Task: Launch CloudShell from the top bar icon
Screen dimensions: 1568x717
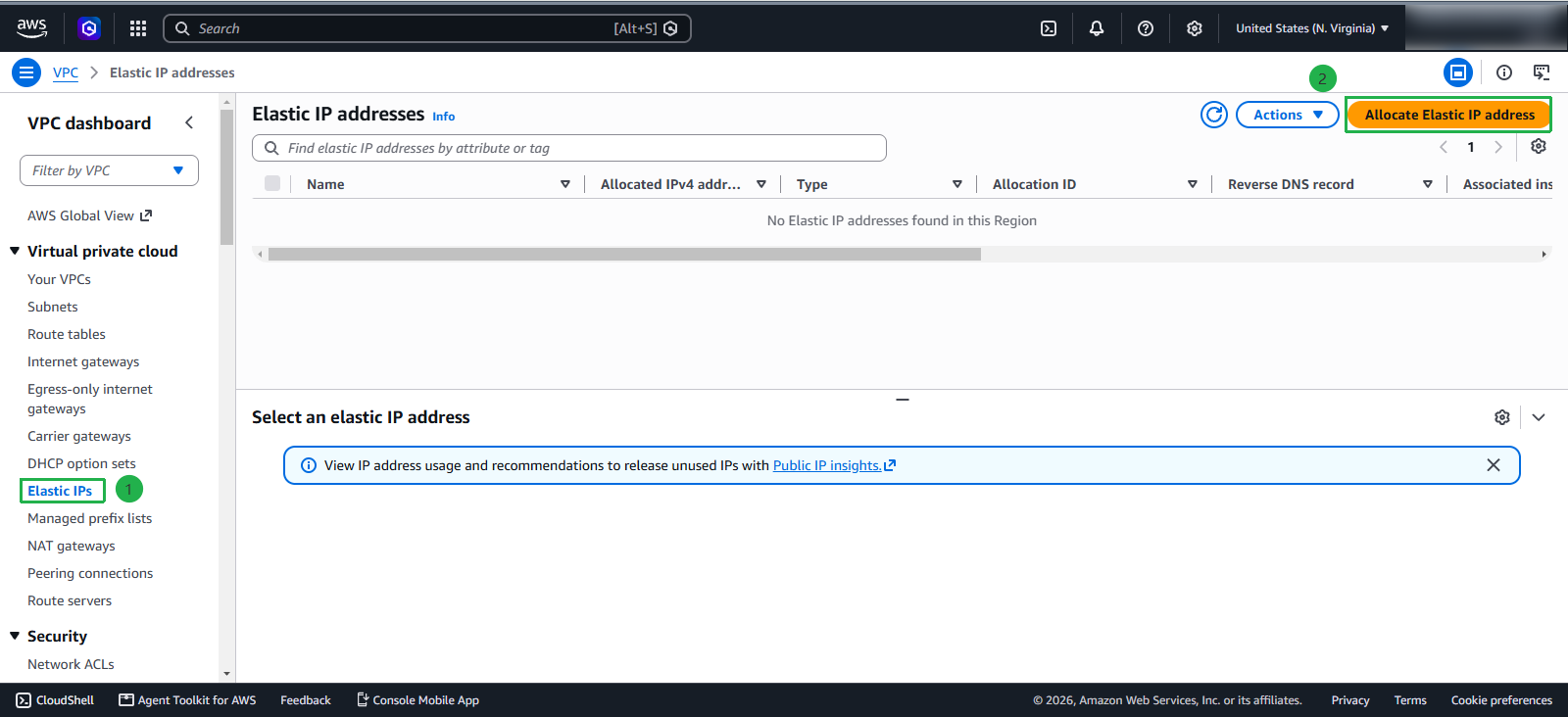Action: (1049, 28)
